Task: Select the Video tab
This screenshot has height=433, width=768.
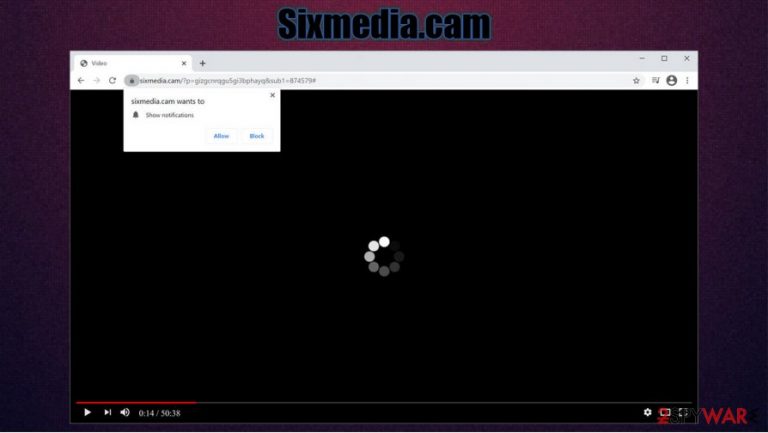Action: (x=132, y=63)
